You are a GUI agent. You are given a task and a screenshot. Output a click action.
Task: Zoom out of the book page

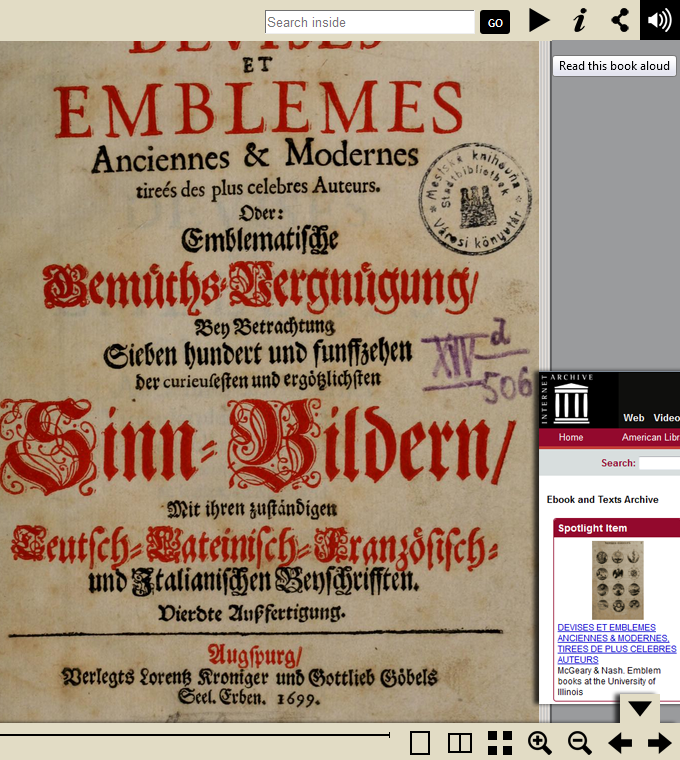click(x=580, y=743)
